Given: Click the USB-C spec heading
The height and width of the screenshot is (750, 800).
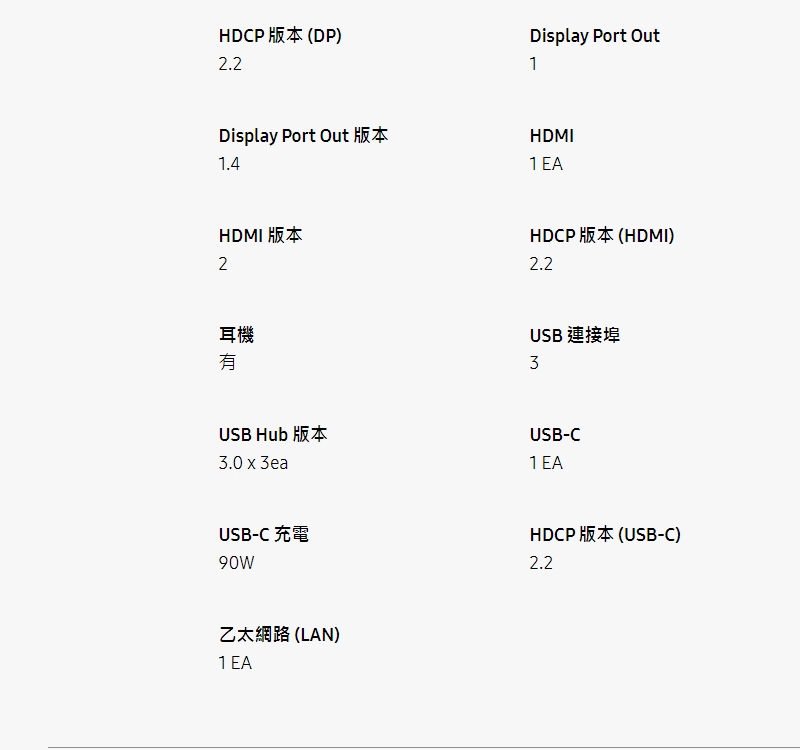Looking at the screenshot, I should click(555, 435).
